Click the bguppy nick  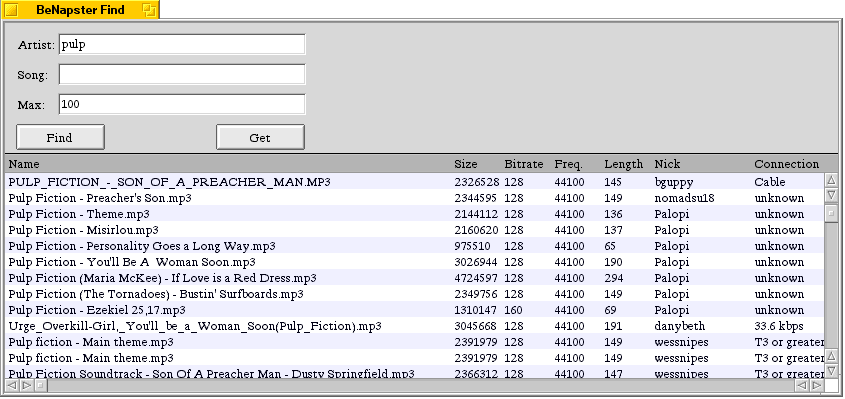click(x=674, y=182)
